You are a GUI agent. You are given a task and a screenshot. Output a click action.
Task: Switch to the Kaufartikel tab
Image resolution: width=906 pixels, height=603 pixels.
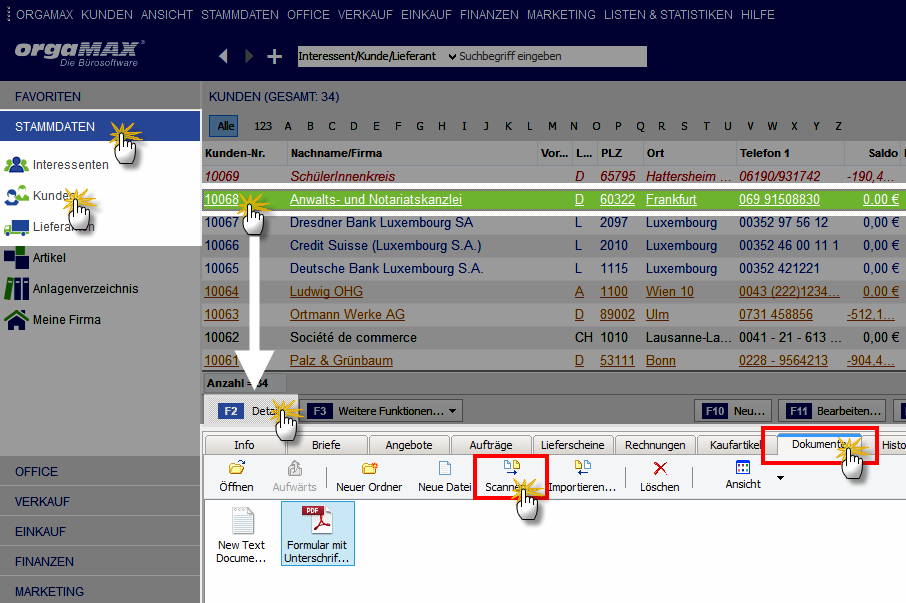pos(735,445)
